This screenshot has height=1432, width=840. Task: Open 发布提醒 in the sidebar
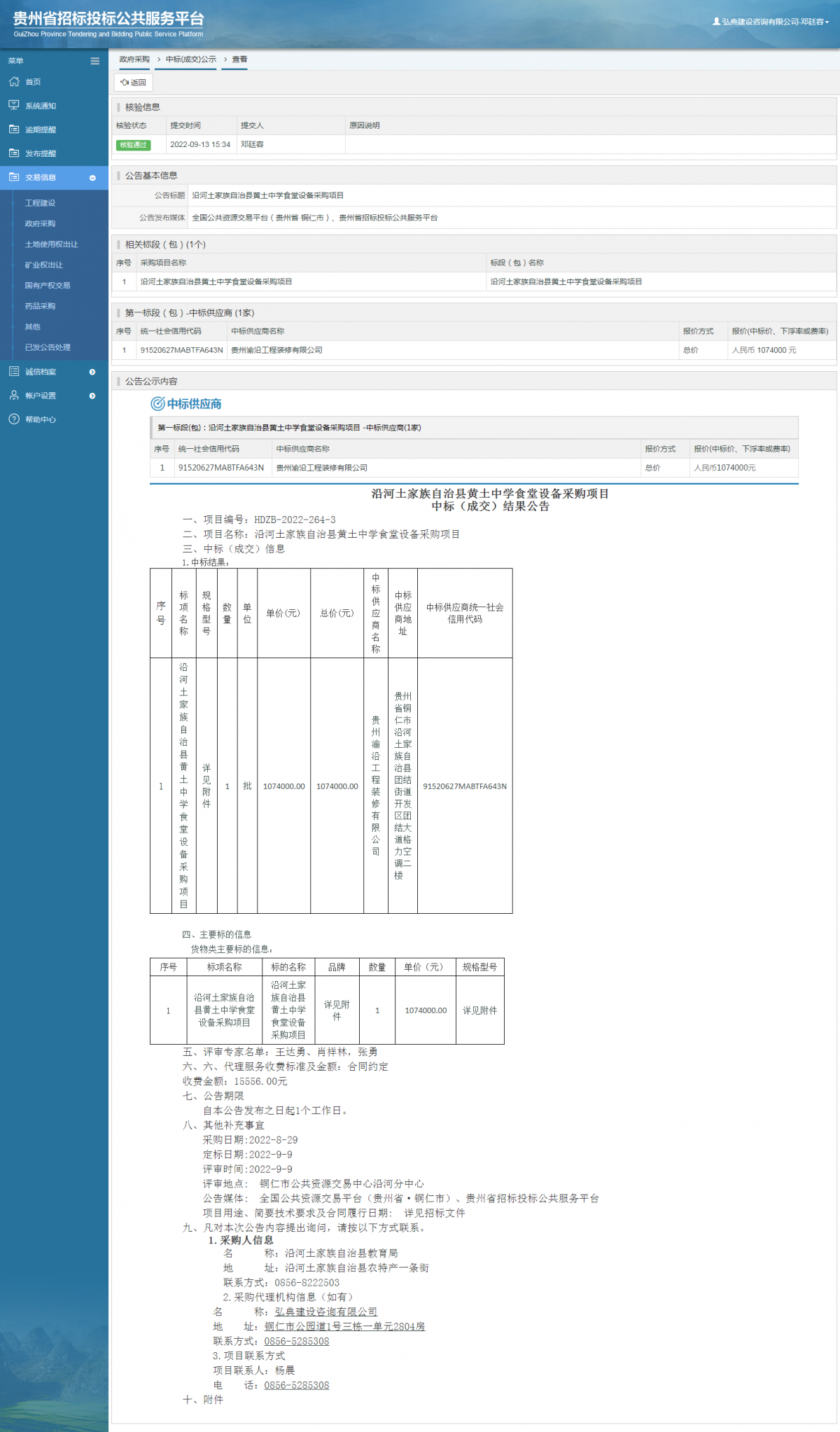(x=54, y=153)
